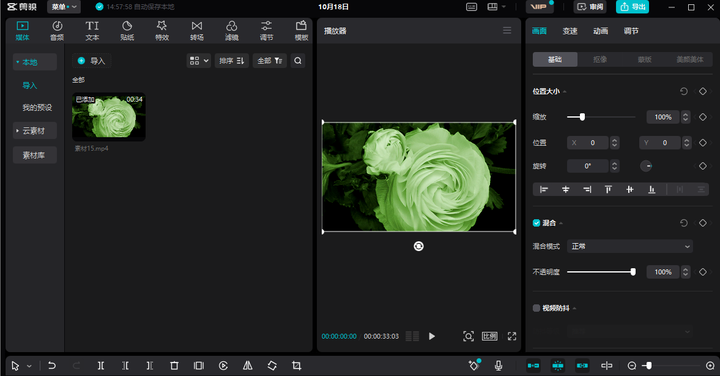Add keyframe diamond for 不透明度 opacity

tap(703, 272)
